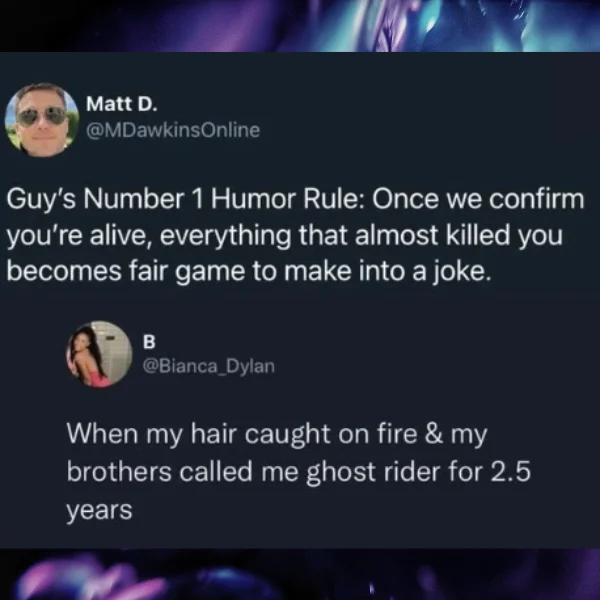This screenshot has height=600, width=600.
Task: Click the line "When my hair caught on fire & my"
Action: pyautogui.click(x=277, y=434)
